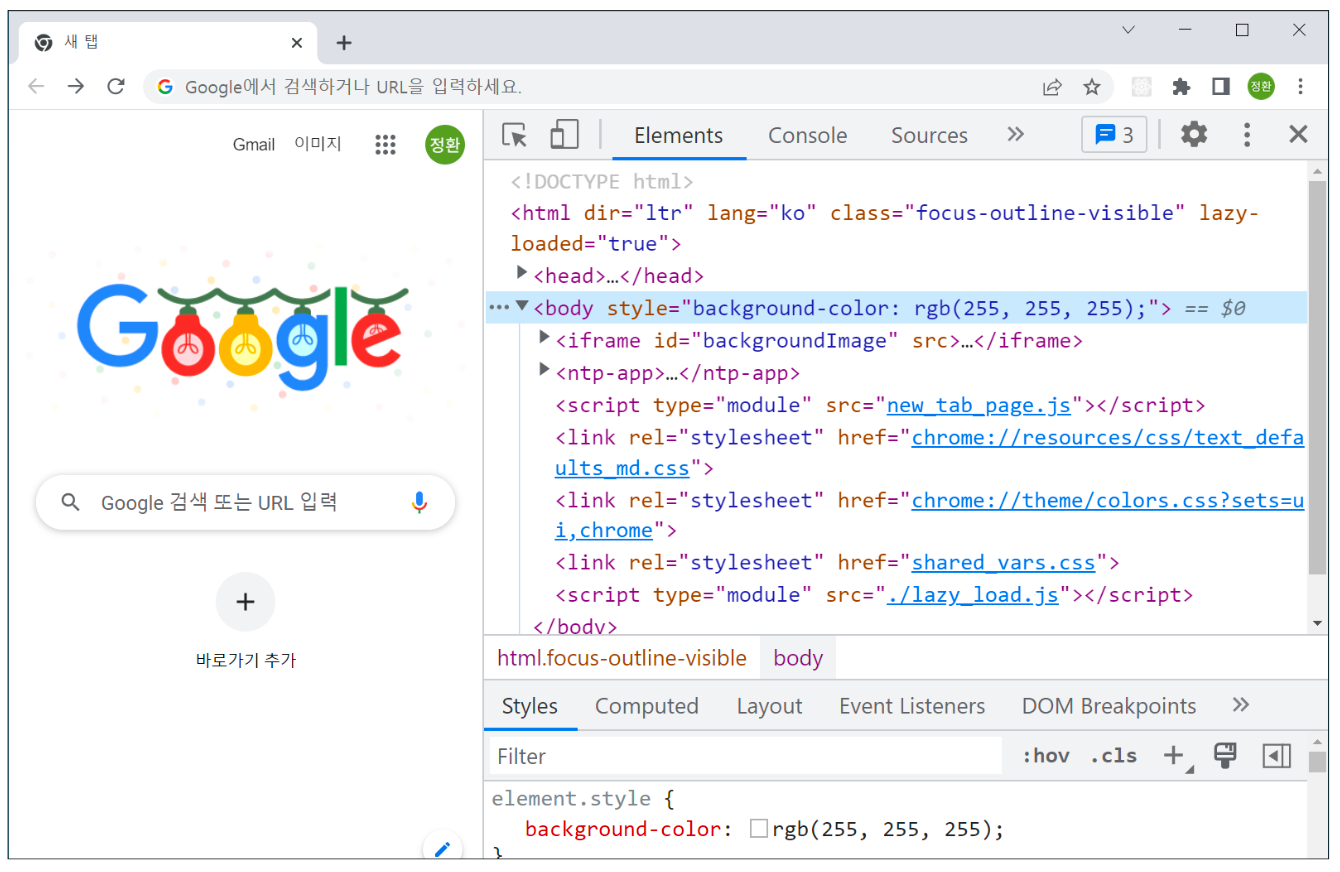Open DevTools settings gear
Image resolution: width=1340 pixels, height=872 pixels.
pyautogui.click(x=1194, y=135)
